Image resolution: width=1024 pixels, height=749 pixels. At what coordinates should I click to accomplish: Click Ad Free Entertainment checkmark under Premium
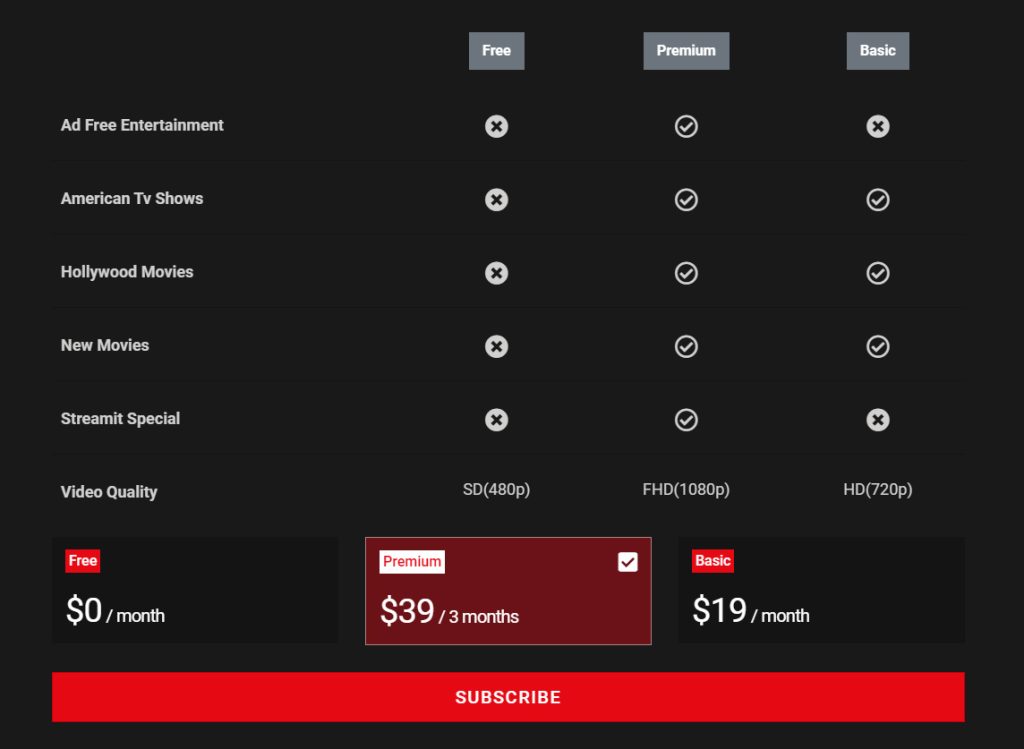tap(686, 126)
